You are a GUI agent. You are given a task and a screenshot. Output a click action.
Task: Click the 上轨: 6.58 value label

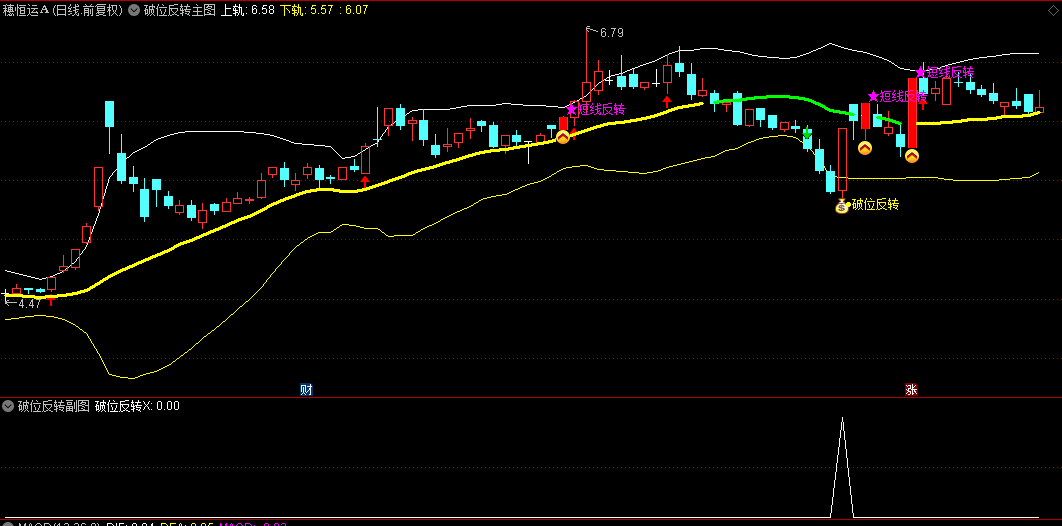[249, 10]
